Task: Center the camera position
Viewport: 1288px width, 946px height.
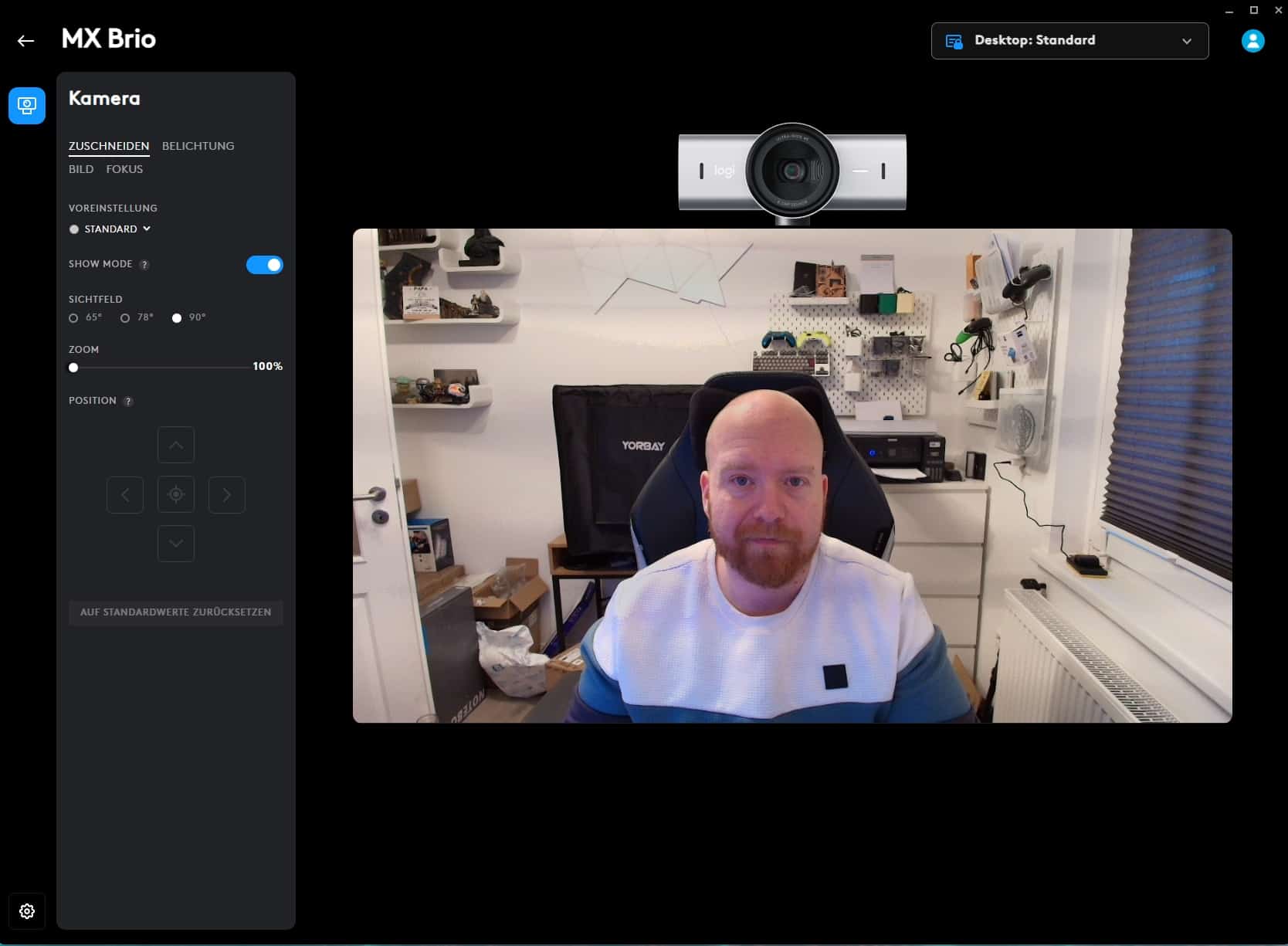Action: coord(176,495)
